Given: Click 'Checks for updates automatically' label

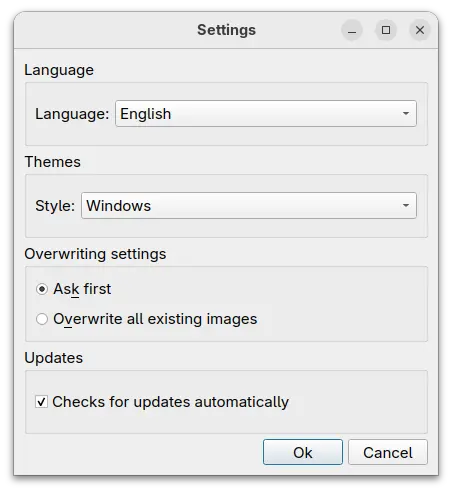Looking at the screenshot, I should tap(170, 402).
